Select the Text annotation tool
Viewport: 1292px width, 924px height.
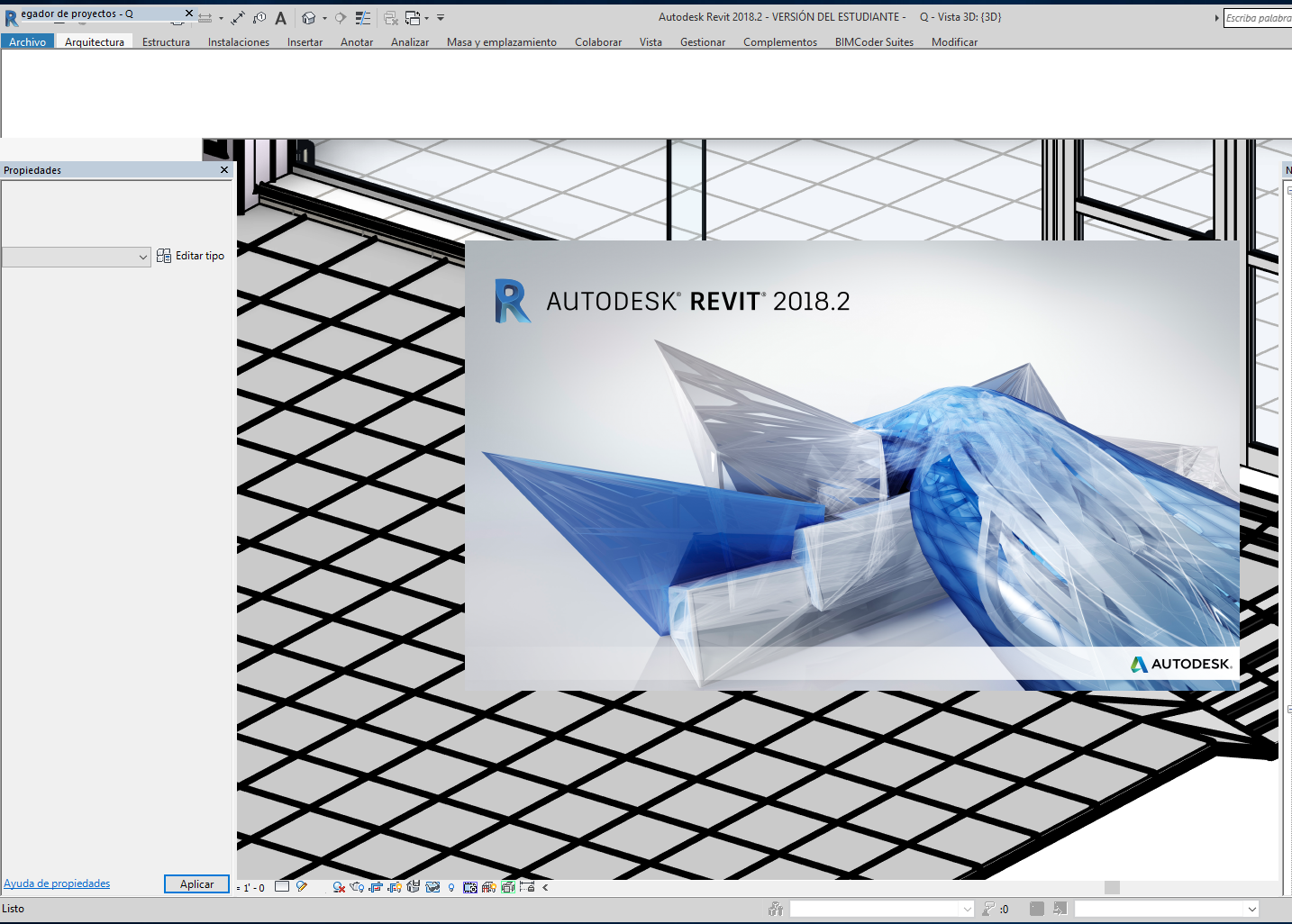pos(281,17)
